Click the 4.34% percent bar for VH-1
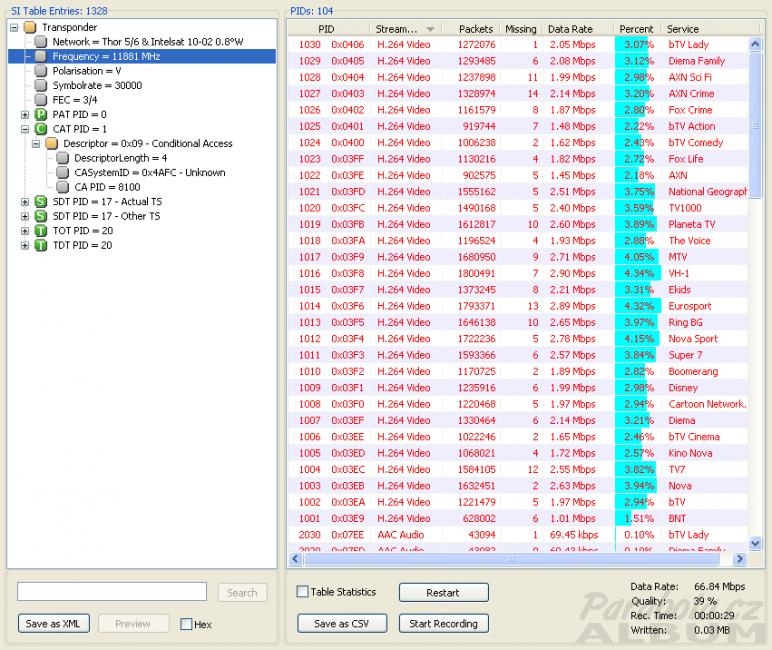772x650 pixels. coord(638,273)
